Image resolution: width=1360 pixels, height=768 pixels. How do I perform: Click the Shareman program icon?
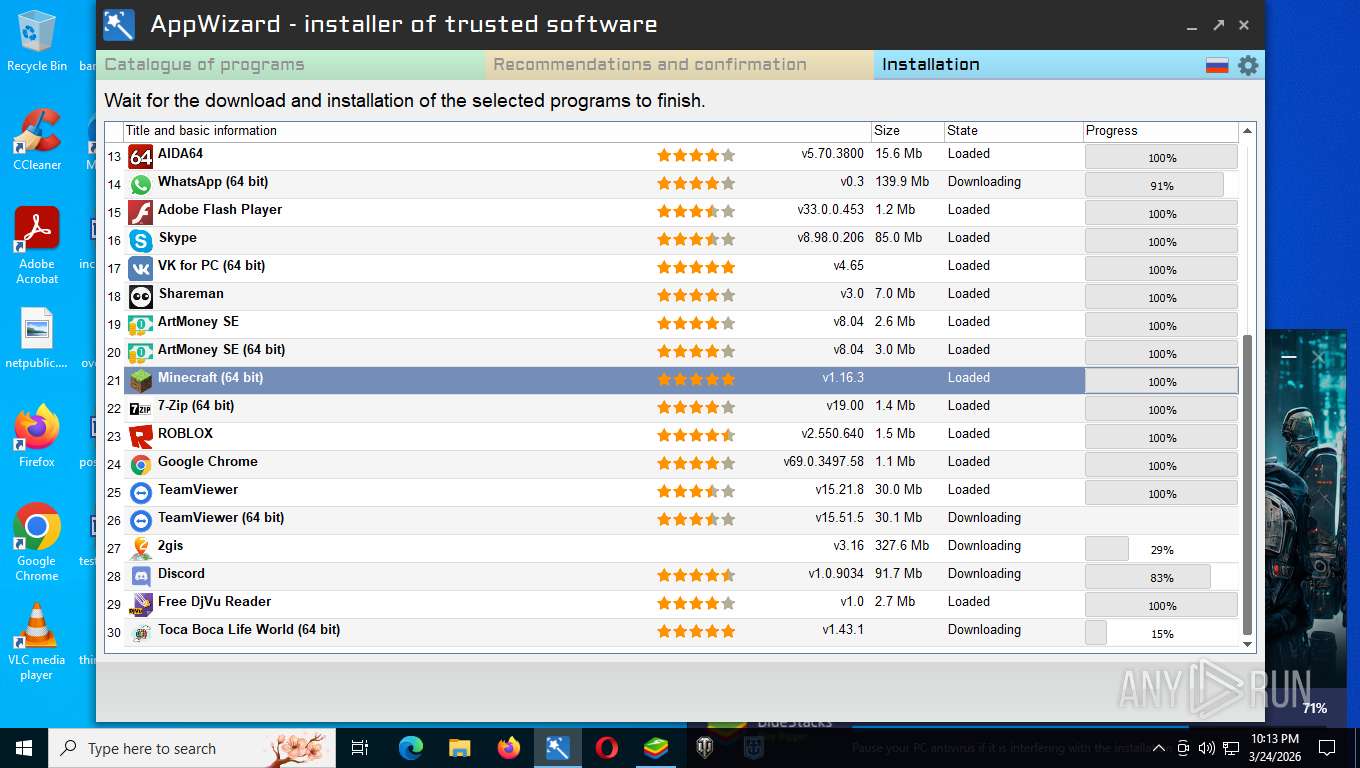click(x=141, y=296)
